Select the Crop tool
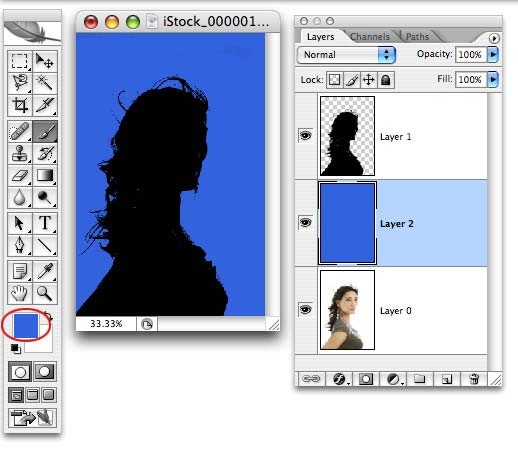 click(x=20, y=105)
